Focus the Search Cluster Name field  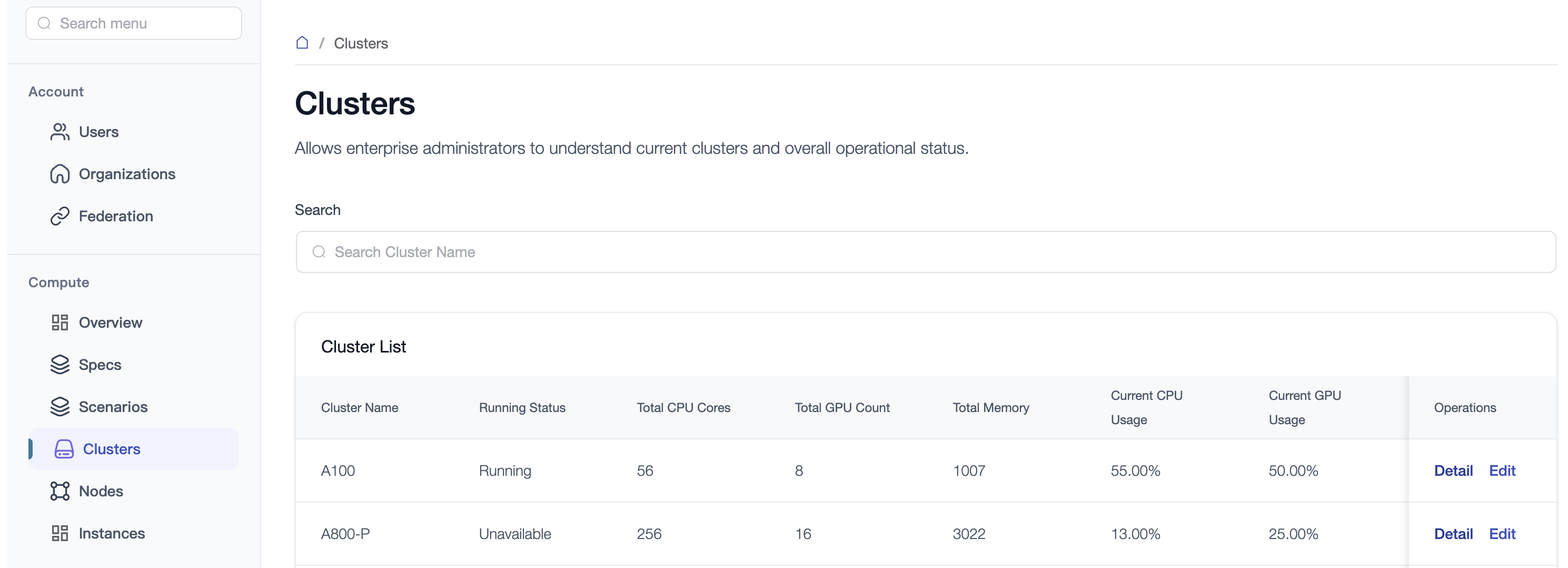pos(925,252)
